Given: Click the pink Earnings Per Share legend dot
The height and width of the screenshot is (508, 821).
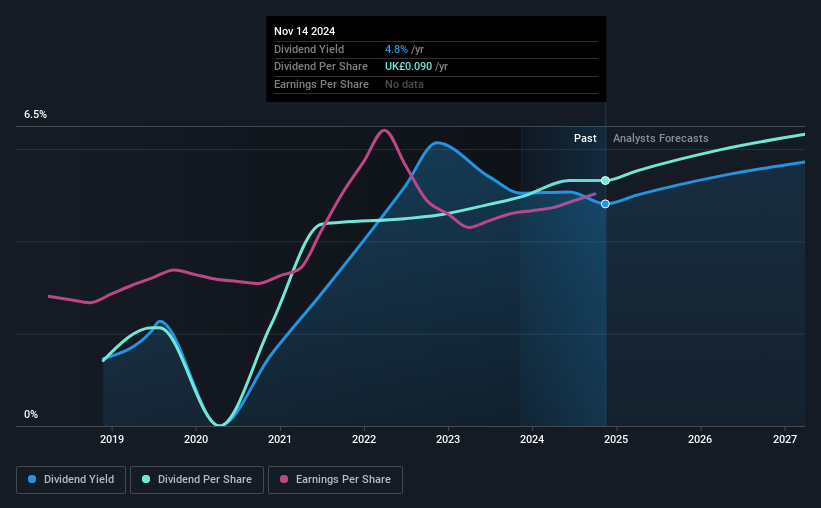Looking at the screenshot, I should [284, 479].
